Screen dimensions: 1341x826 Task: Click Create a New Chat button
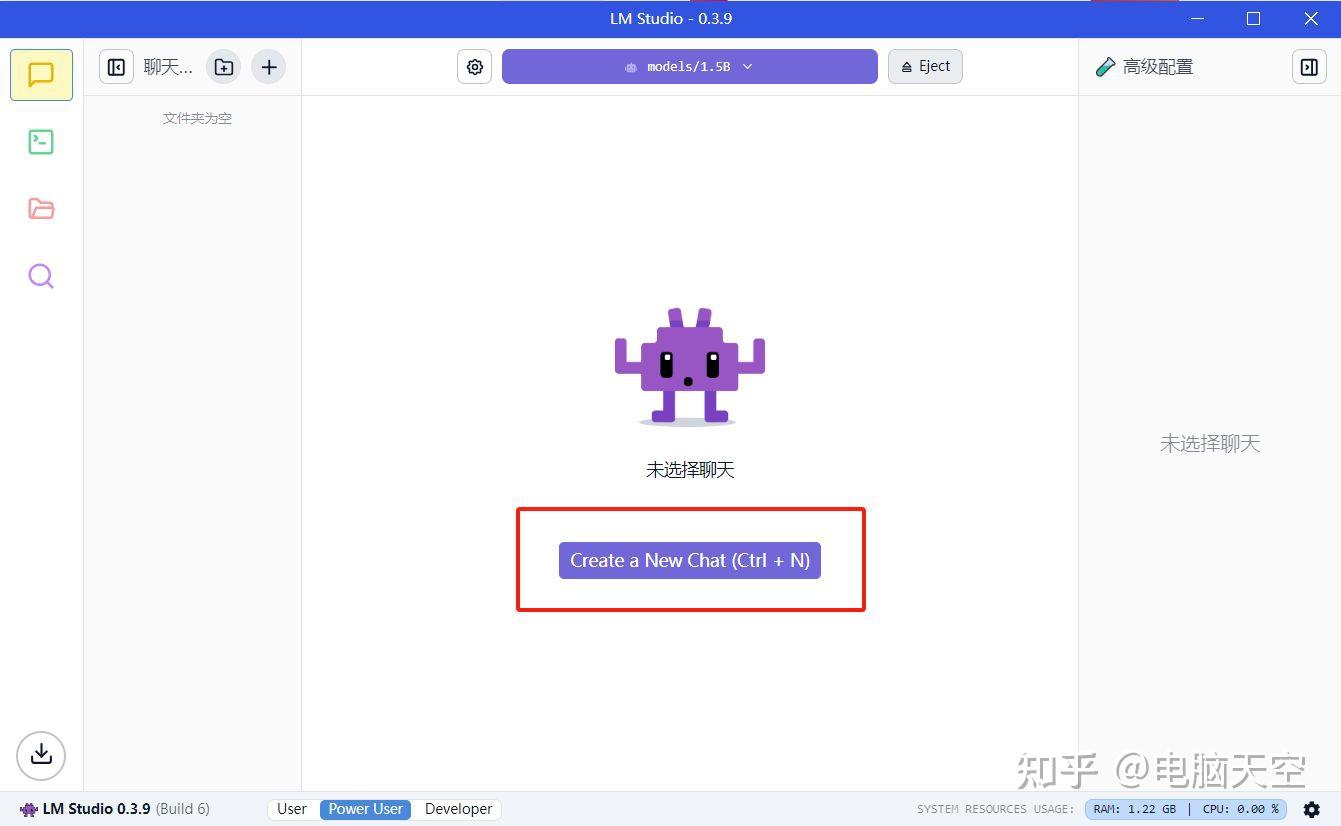pyautogui.click(x=690, y=560)
